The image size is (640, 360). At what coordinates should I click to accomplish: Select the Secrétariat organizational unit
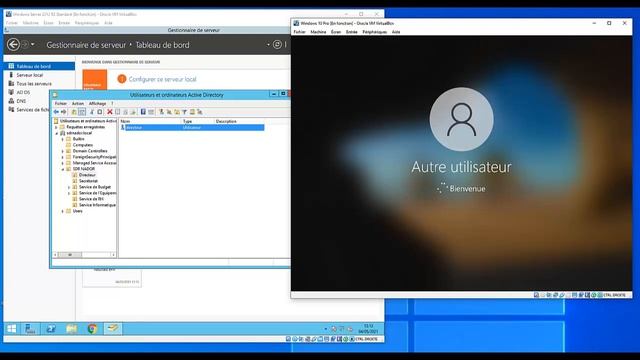(x=88, y=181)
